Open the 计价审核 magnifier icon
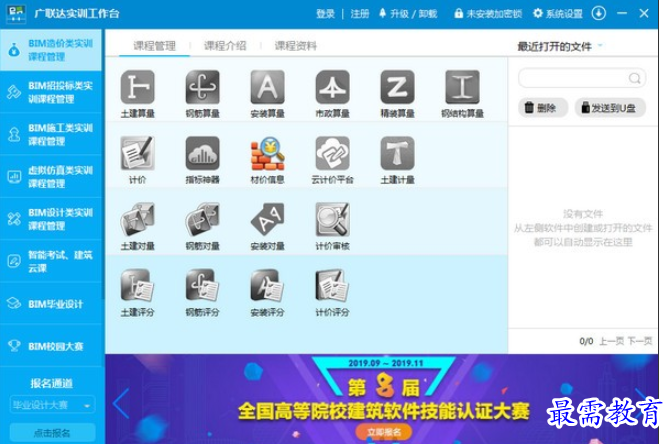 point(333,219)
